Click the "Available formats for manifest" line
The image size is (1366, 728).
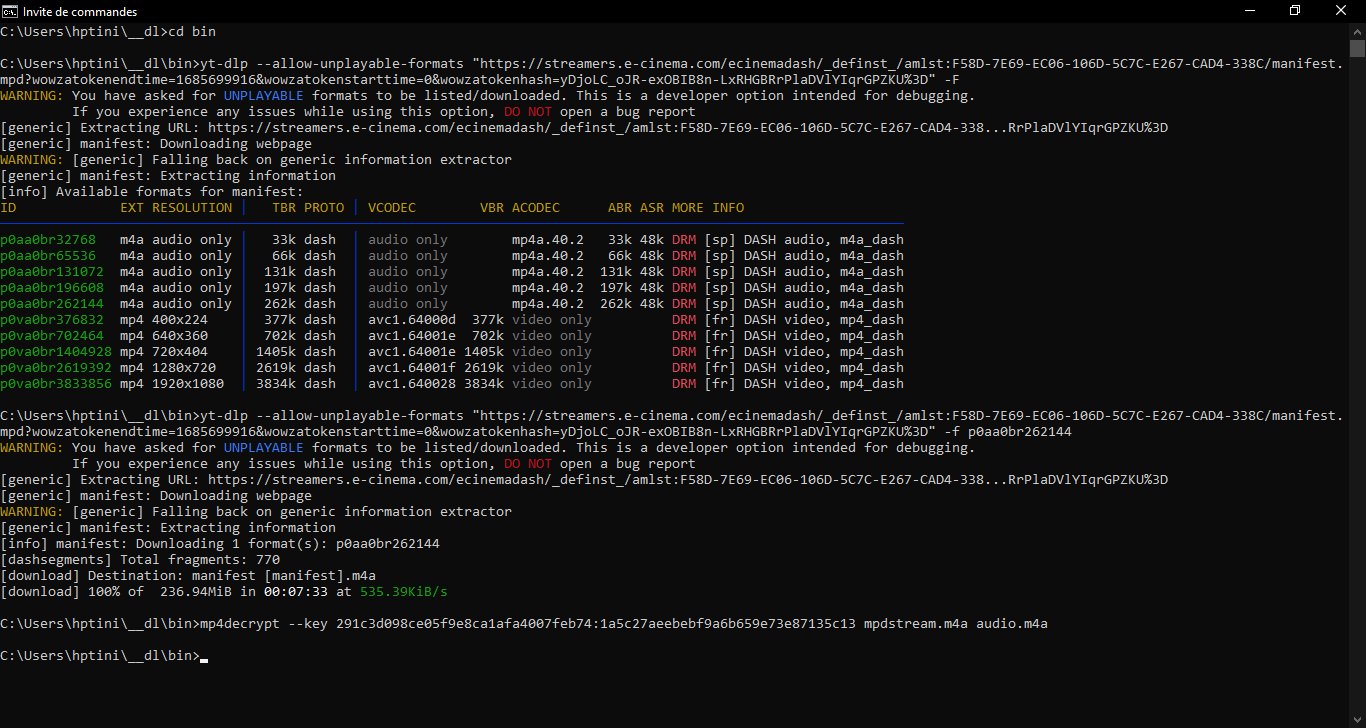(152, 192)
